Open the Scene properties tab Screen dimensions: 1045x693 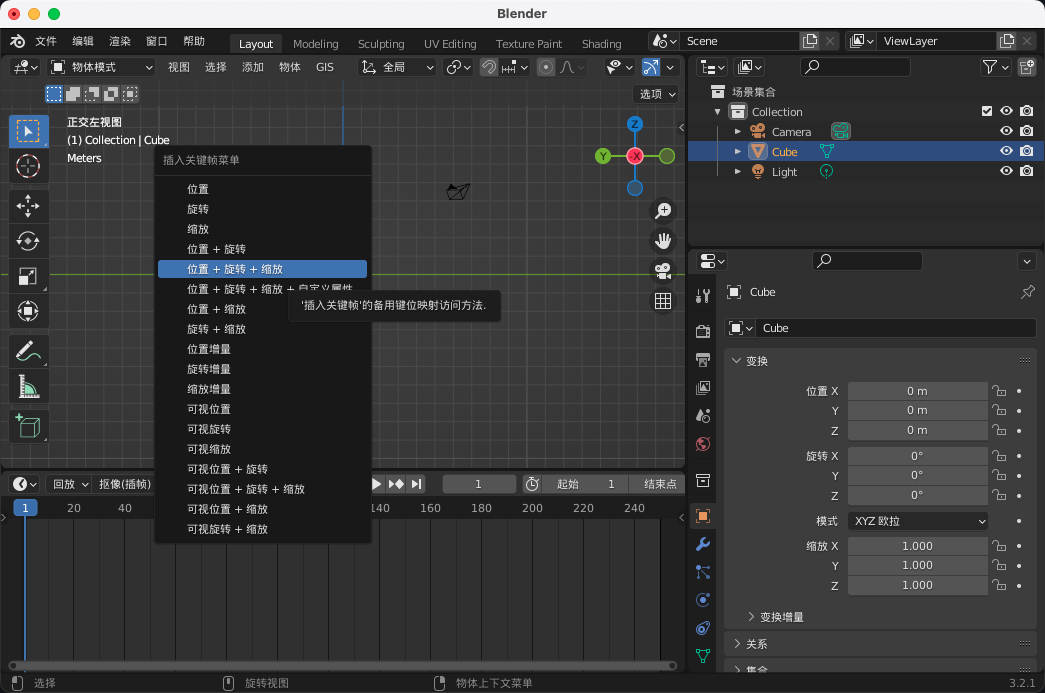[703, 416]
